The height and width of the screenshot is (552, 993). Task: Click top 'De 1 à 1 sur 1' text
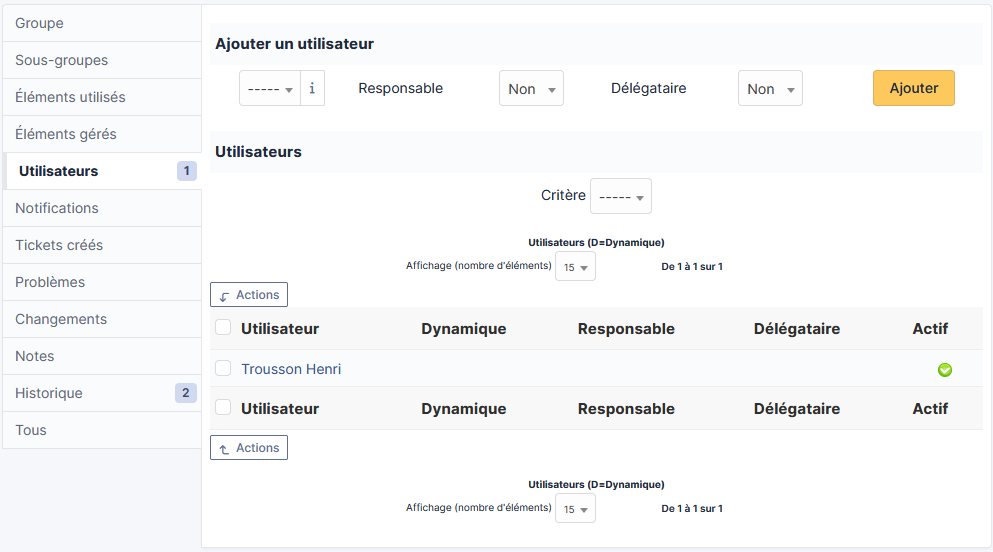point(692,267)
